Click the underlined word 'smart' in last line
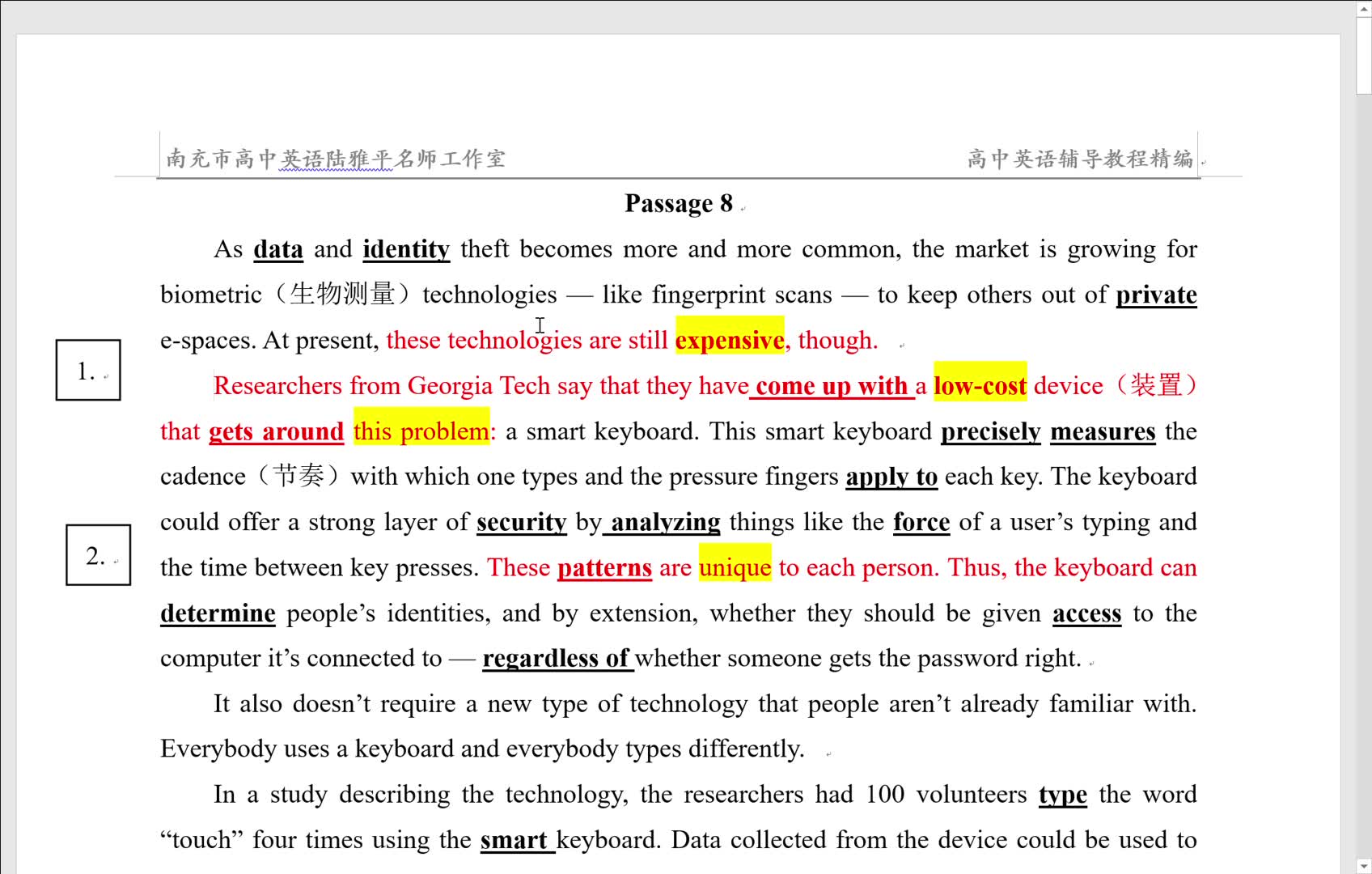This screenshot has width=1372, height=874. 514,840
